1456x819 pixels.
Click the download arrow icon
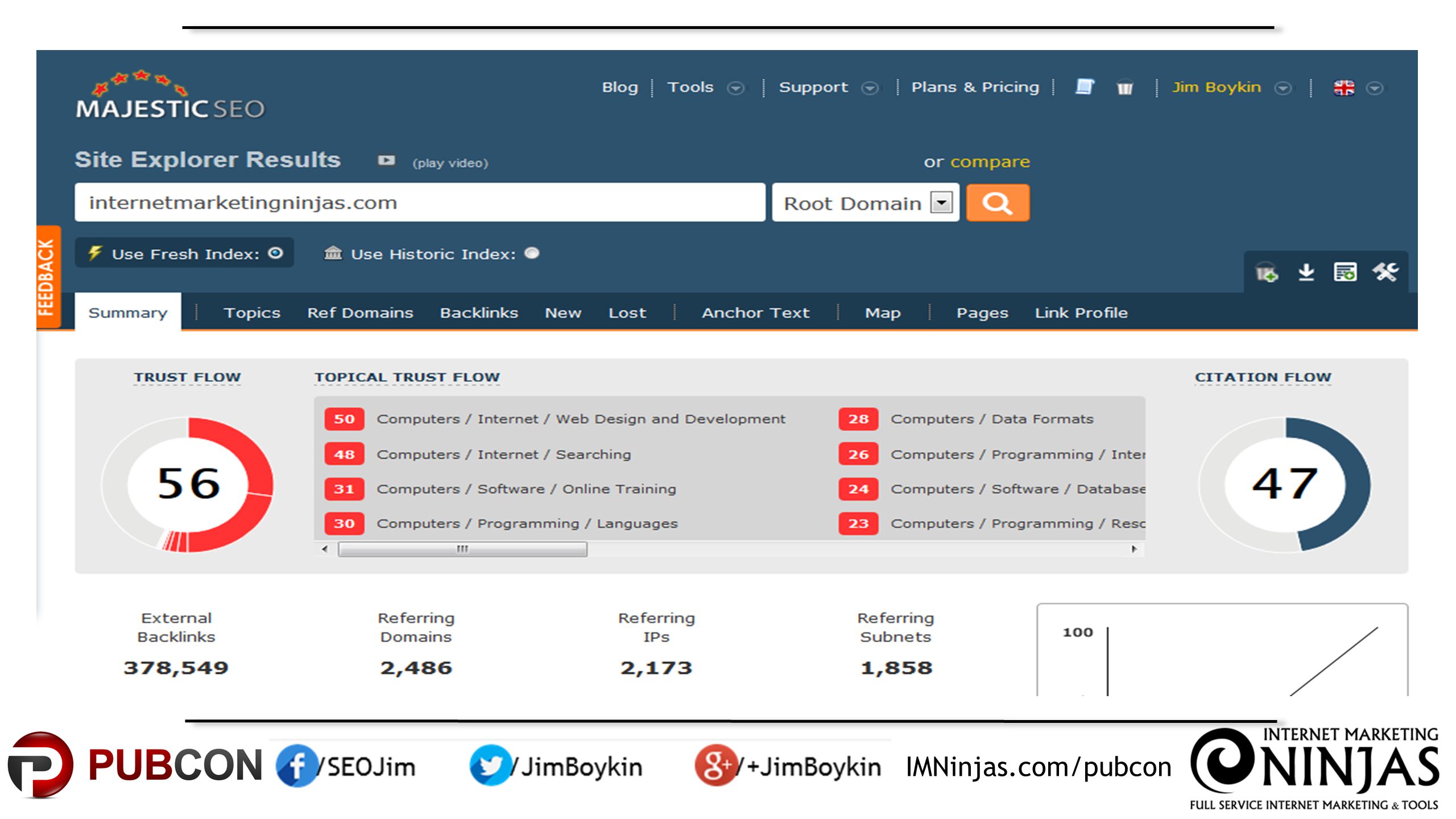pos(1306,272)
